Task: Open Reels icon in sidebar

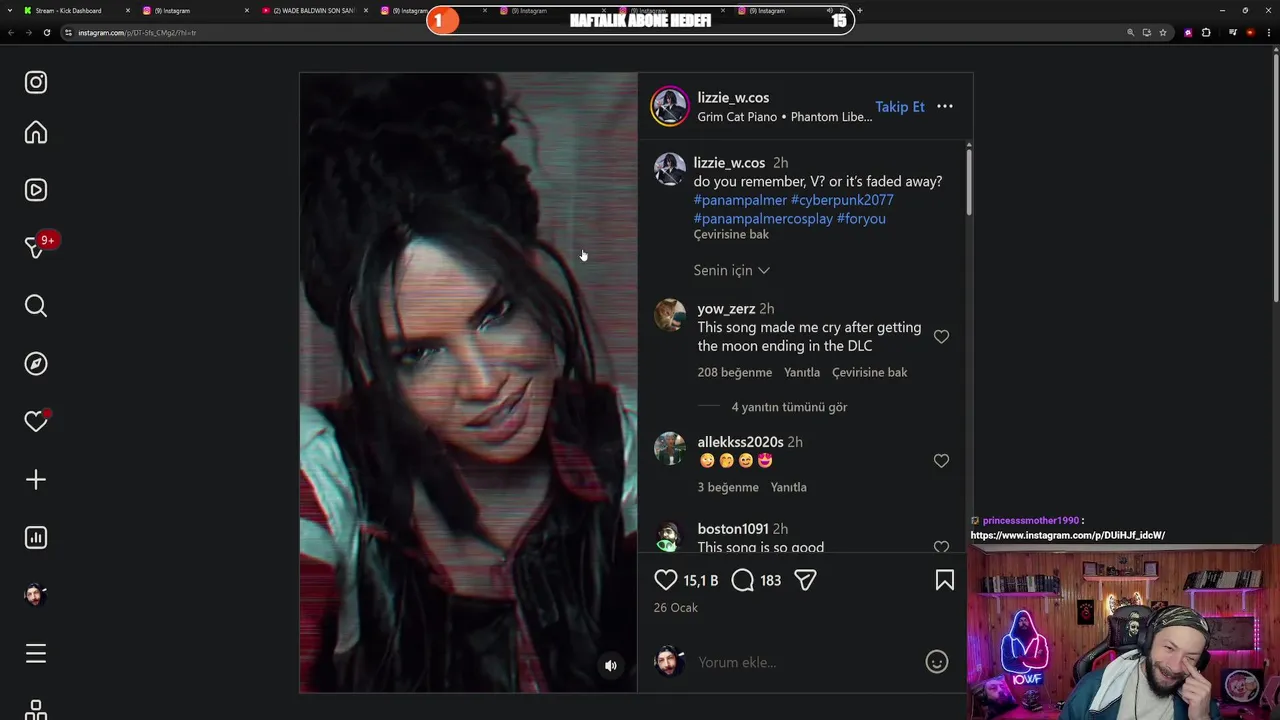Action: (x=36, y=190)
